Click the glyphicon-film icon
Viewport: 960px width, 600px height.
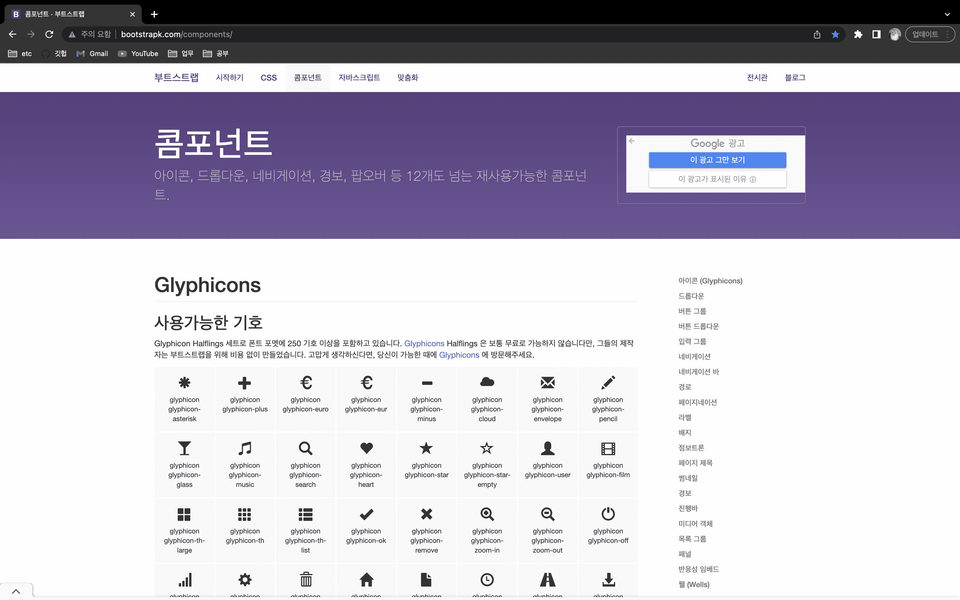point(608,449)
